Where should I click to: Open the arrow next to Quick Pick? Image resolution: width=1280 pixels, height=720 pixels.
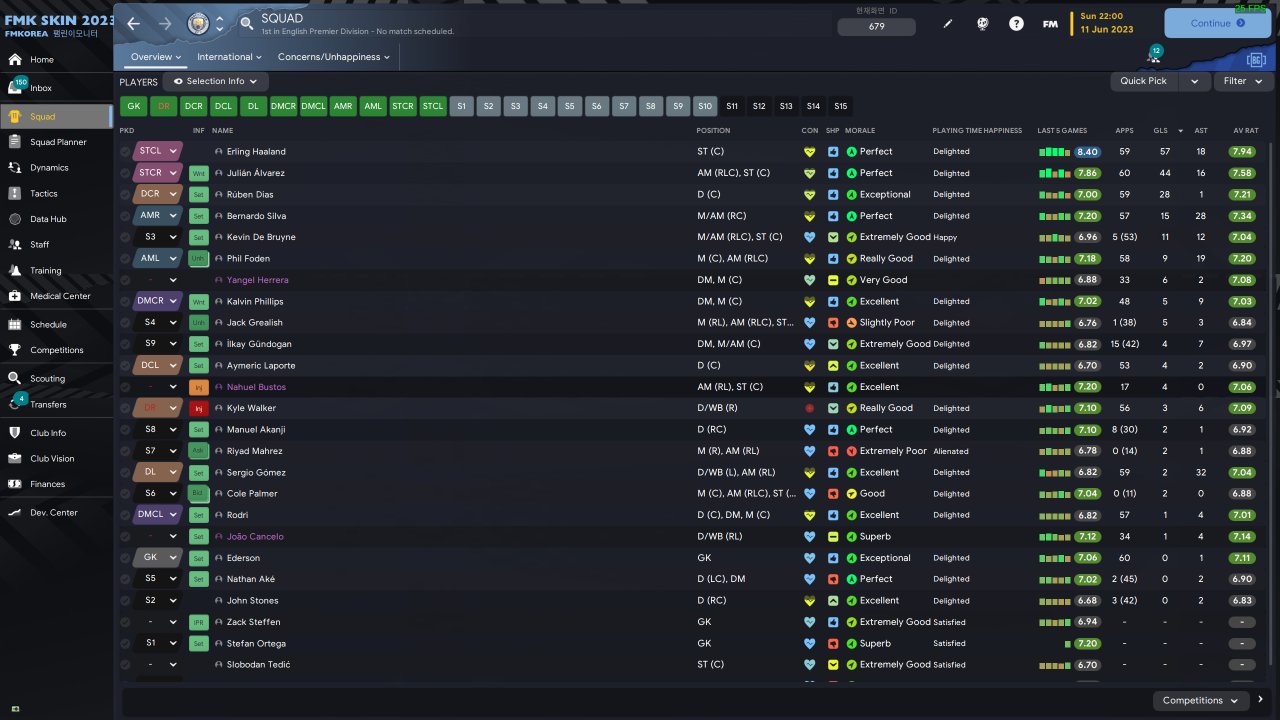tap(1194, 81)
